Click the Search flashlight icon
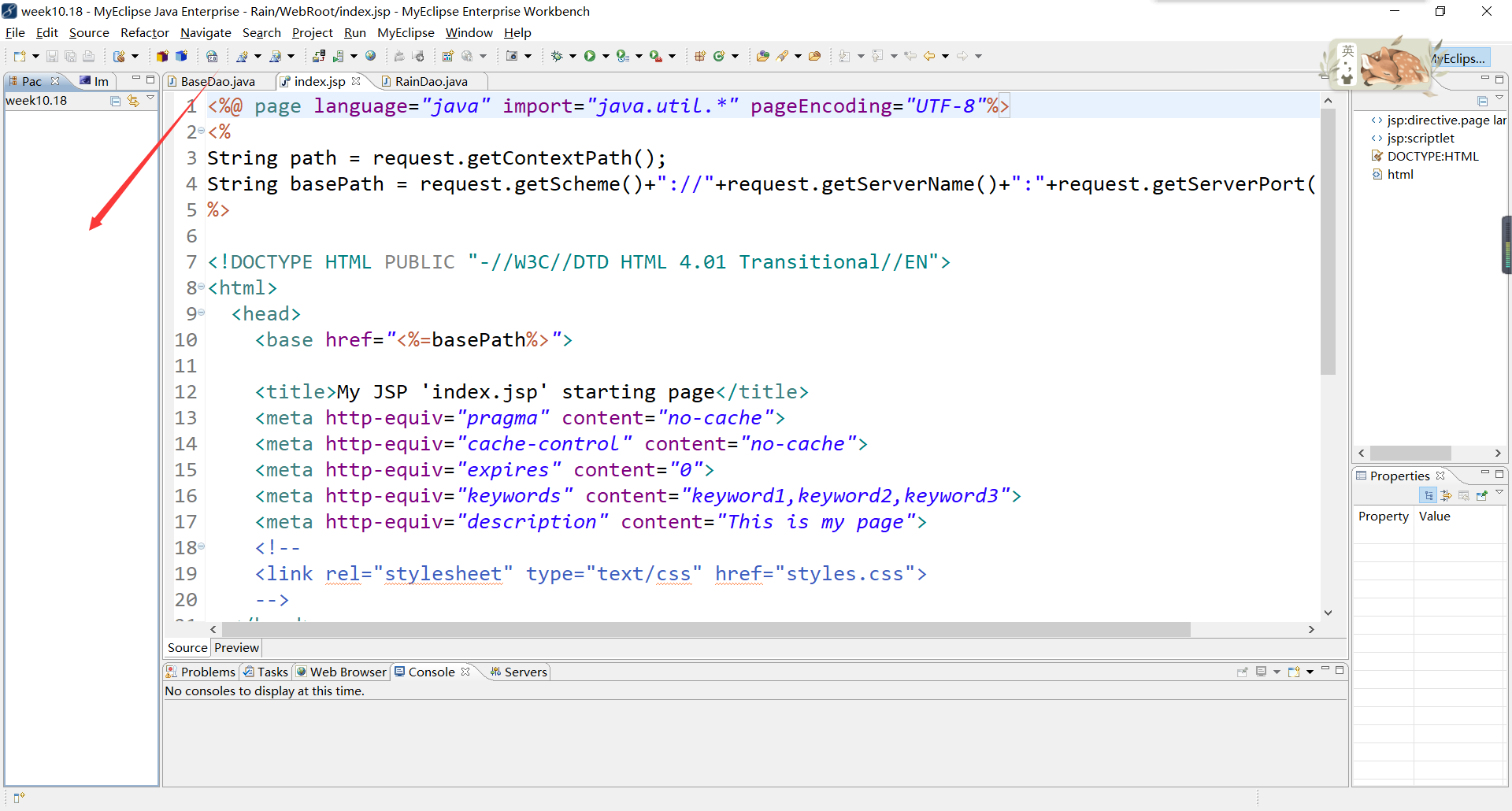1512x811 pixels. coord(782,56)
